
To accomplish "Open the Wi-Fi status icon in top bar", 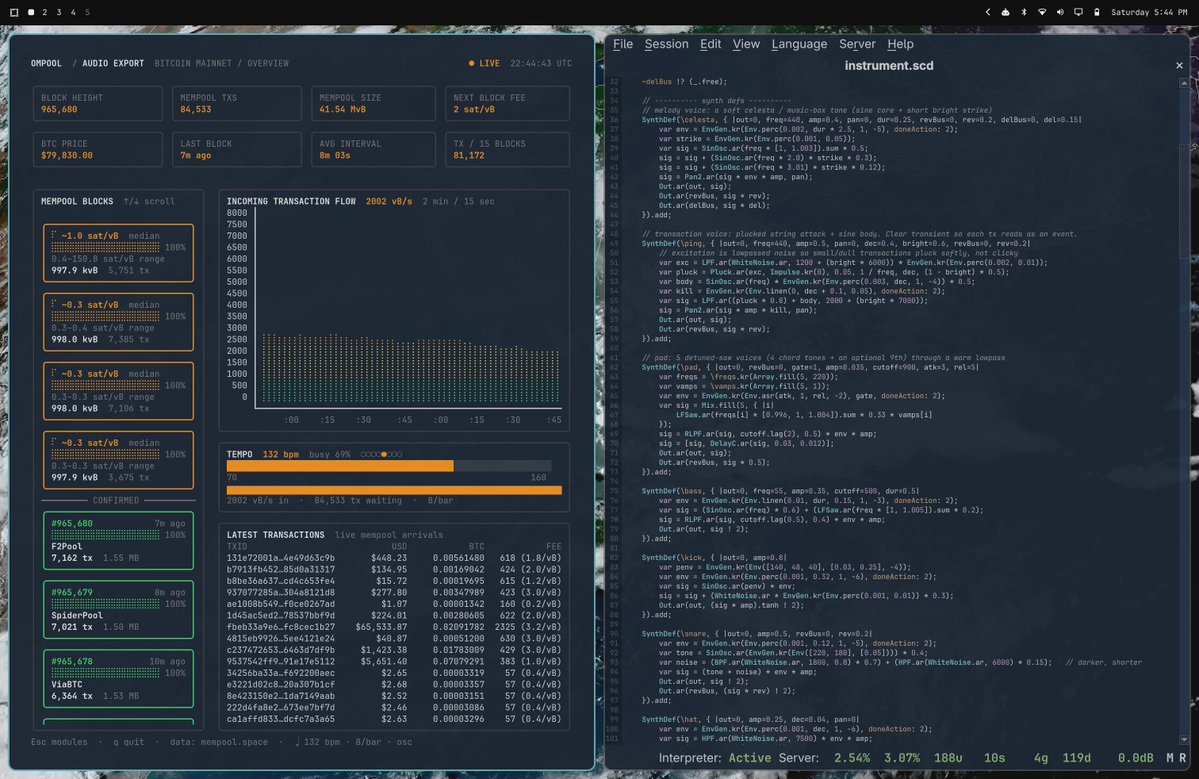I will (x=1041, y=12).
